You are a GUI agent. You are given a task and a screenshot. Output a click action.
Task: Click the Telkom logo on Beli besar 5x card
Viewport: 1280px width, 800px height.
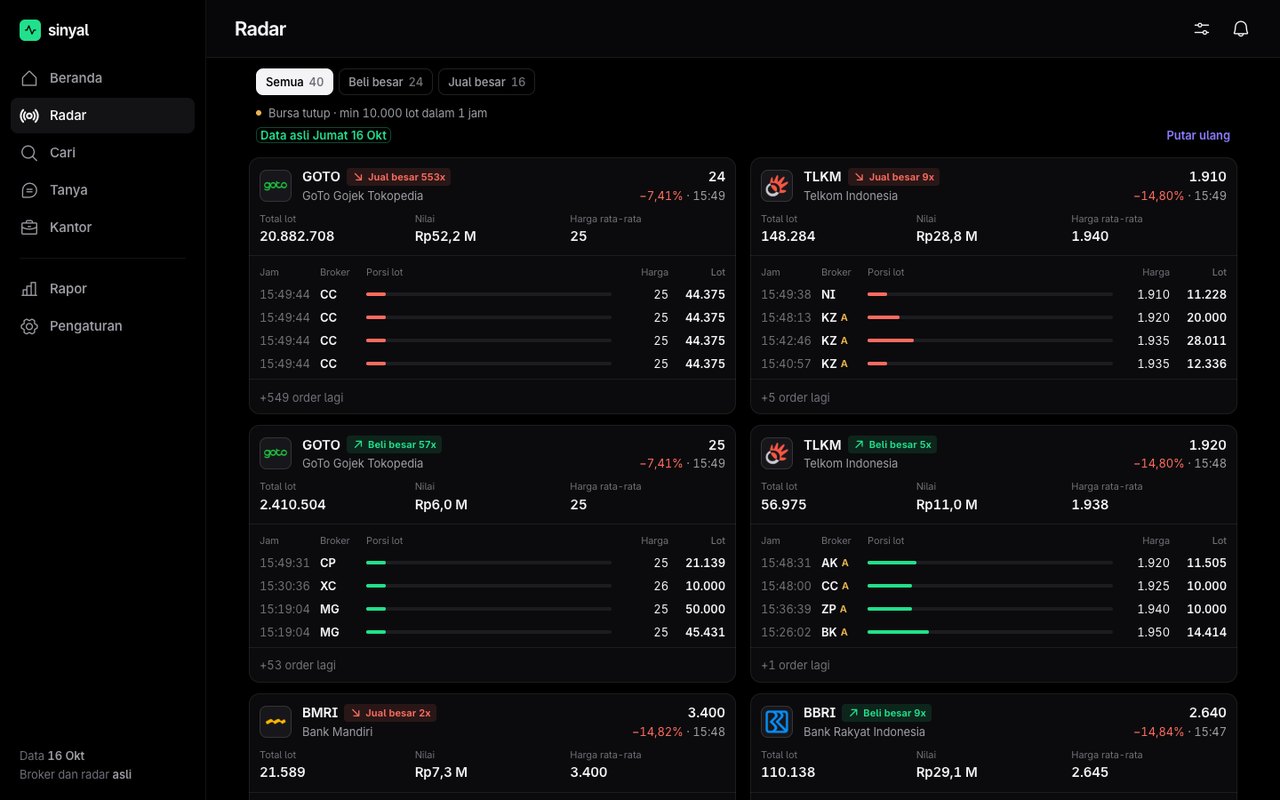(x=776, y=453)
